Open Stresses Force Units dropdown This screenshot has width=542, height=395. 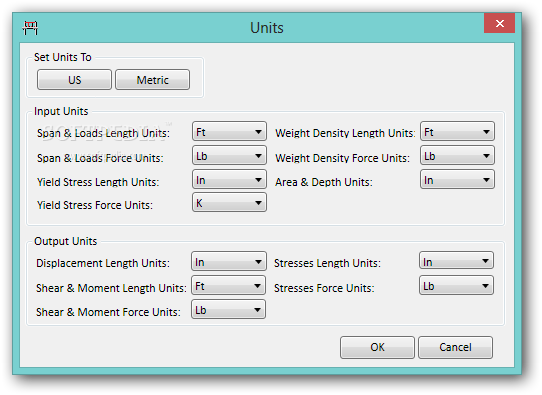pos(456,285)
